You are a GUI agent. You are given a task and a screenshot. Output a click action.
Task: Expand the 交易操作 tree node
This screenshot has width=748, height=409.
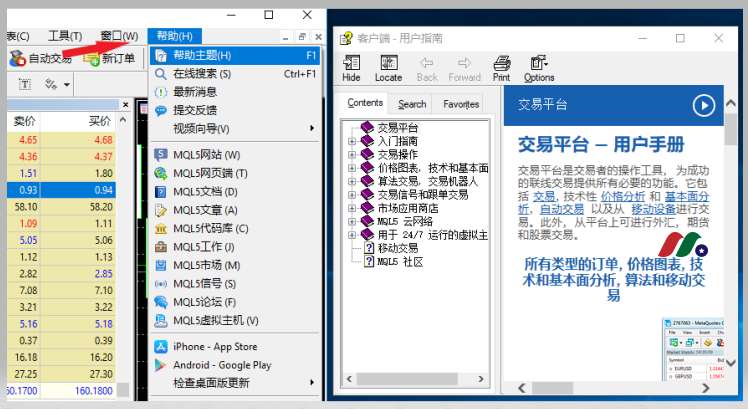352,155
